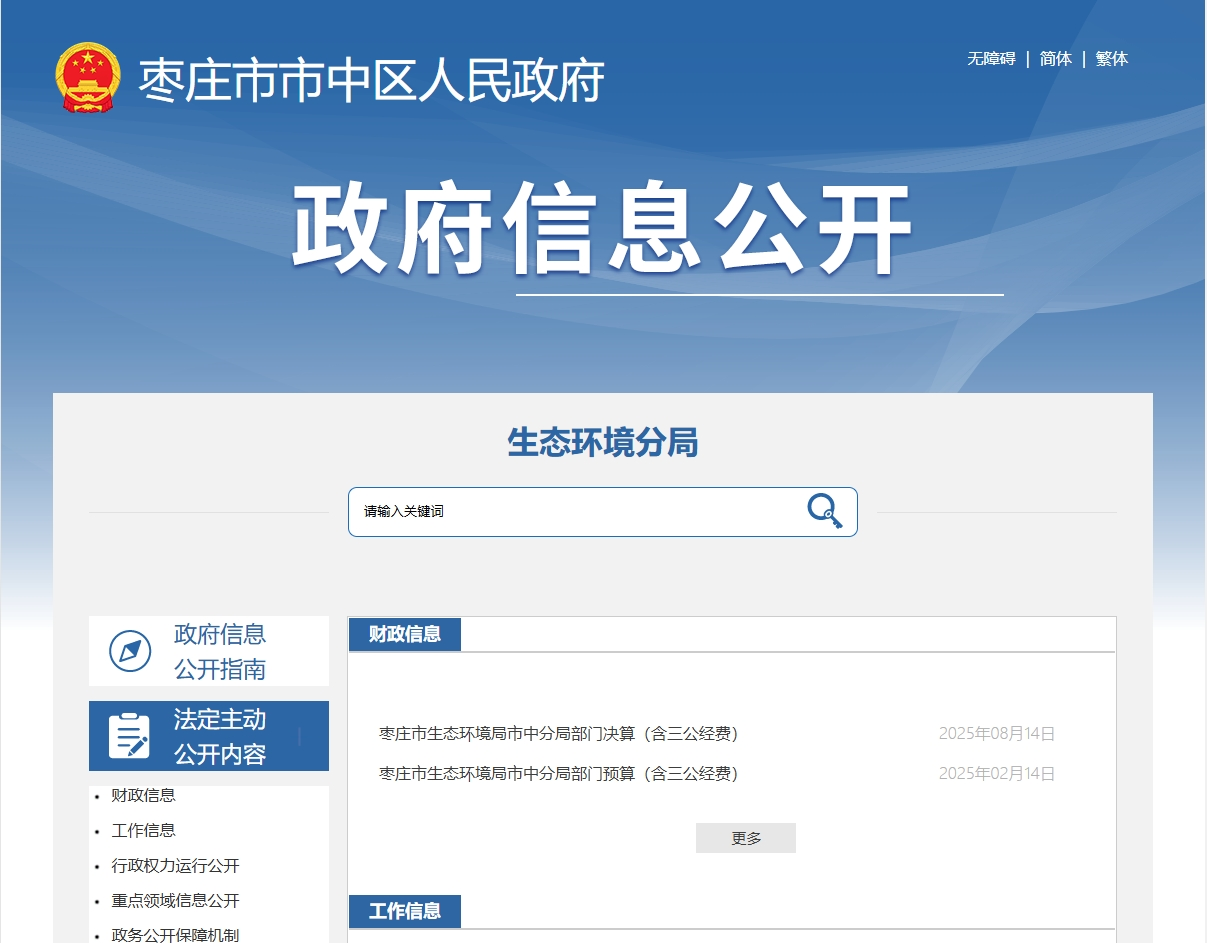Click the 工作信息 panel header tab
Viewport: 1207px width, 943px height.
(x=404, y=911)
